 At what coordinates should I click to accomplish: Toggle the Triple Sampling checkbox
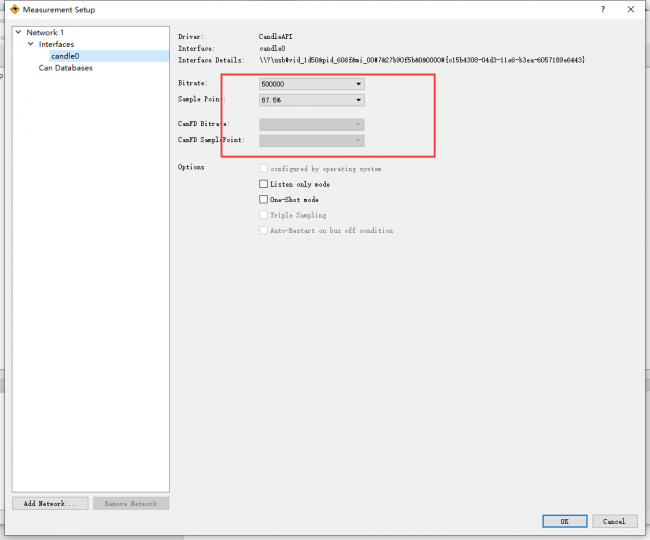click(x=263, y=215)
